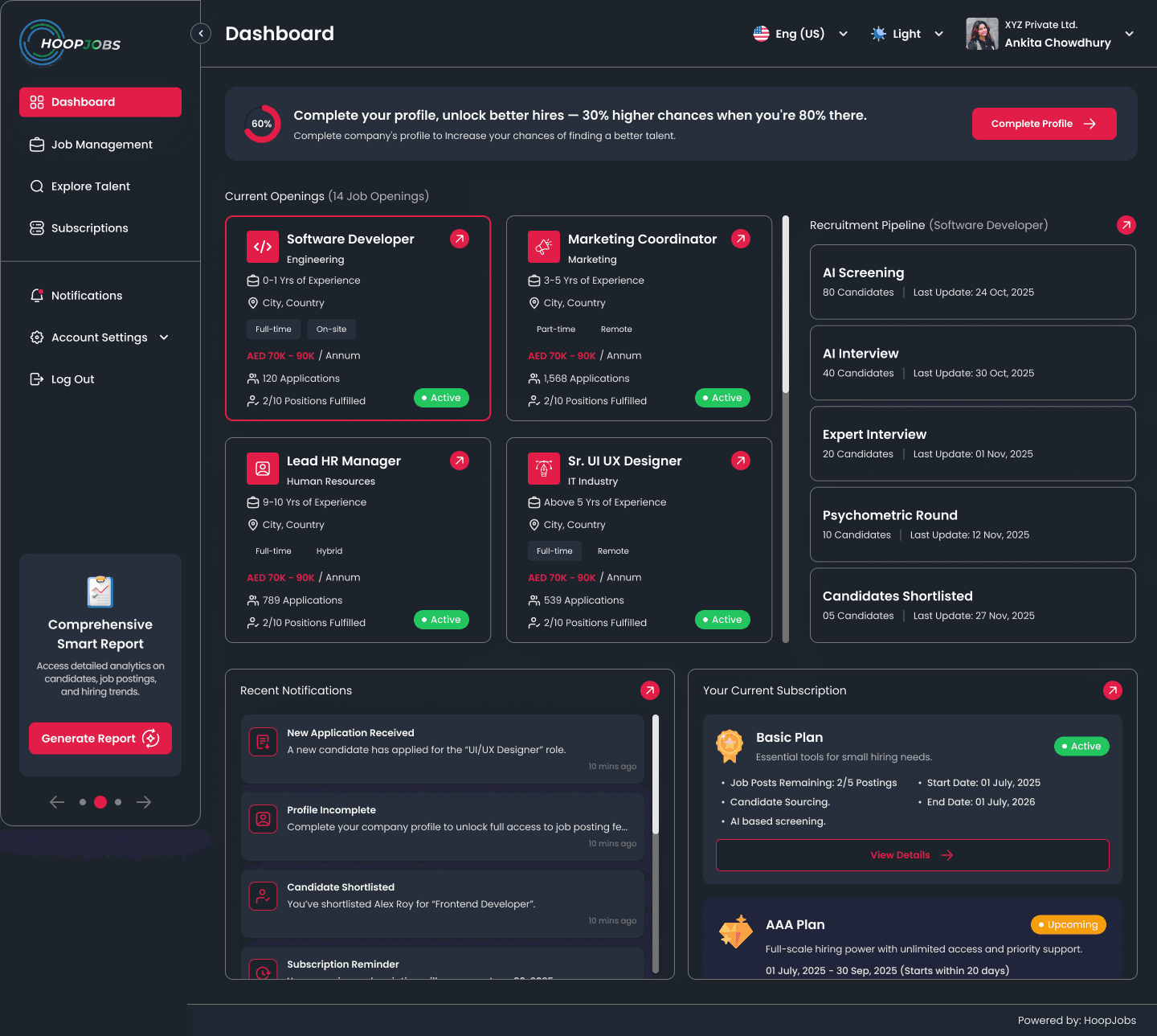Open the Ankita Chowdhury profile dropdown
1157x1036 pixels.
point(1053,34)
